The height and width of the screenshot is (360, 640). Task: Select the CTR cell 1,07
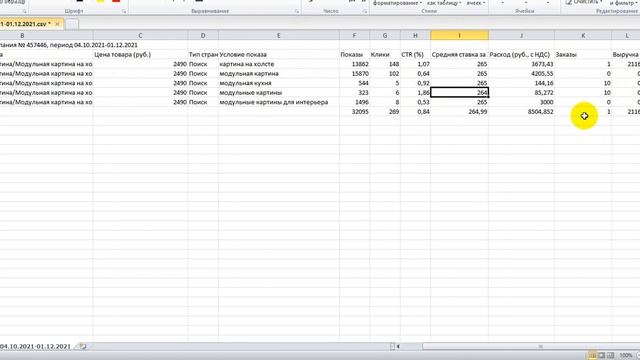pyautogui.click(x=415, y=64)
